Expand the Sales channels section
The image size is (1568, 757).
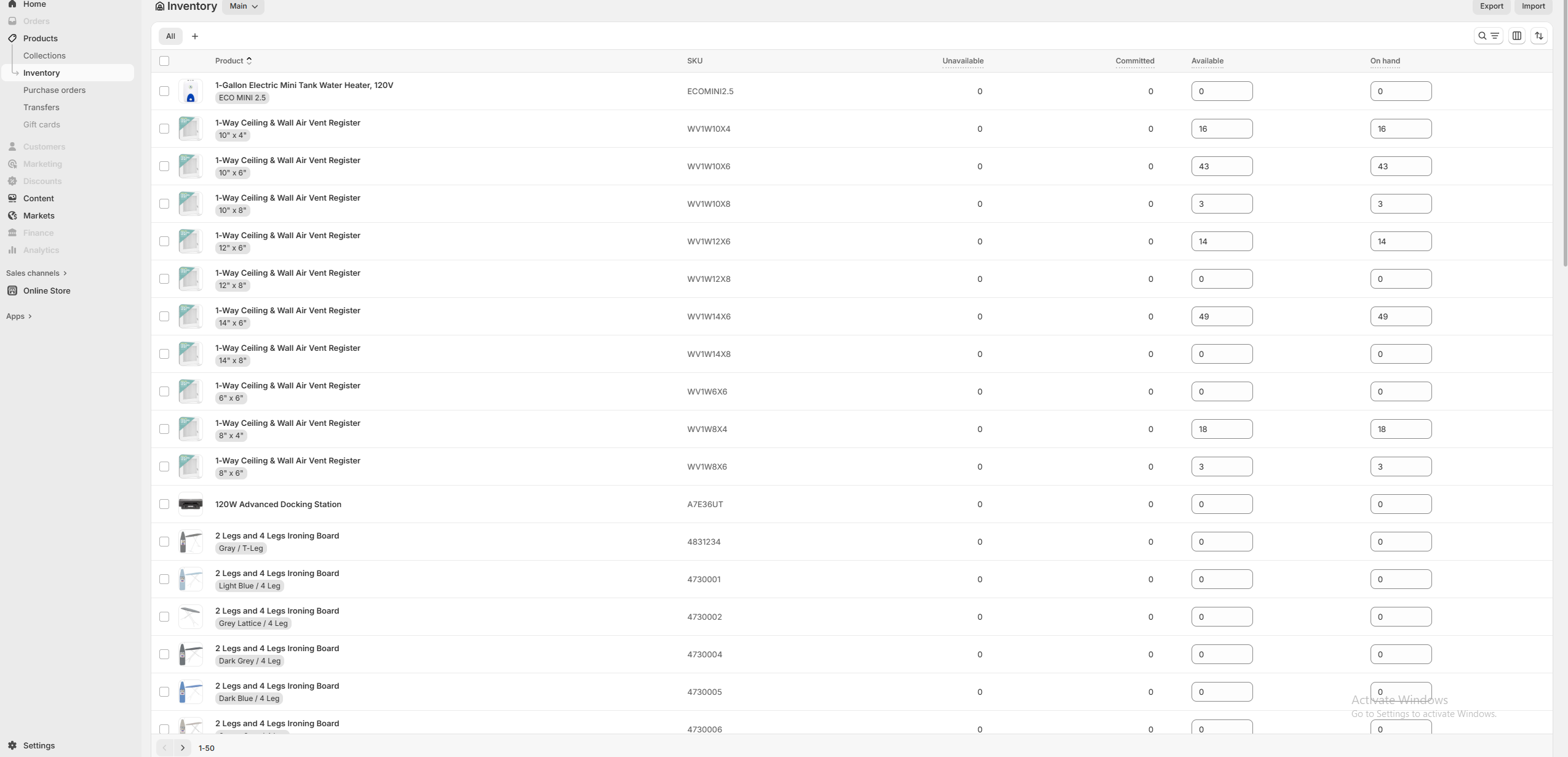click(x=36, y=273)
